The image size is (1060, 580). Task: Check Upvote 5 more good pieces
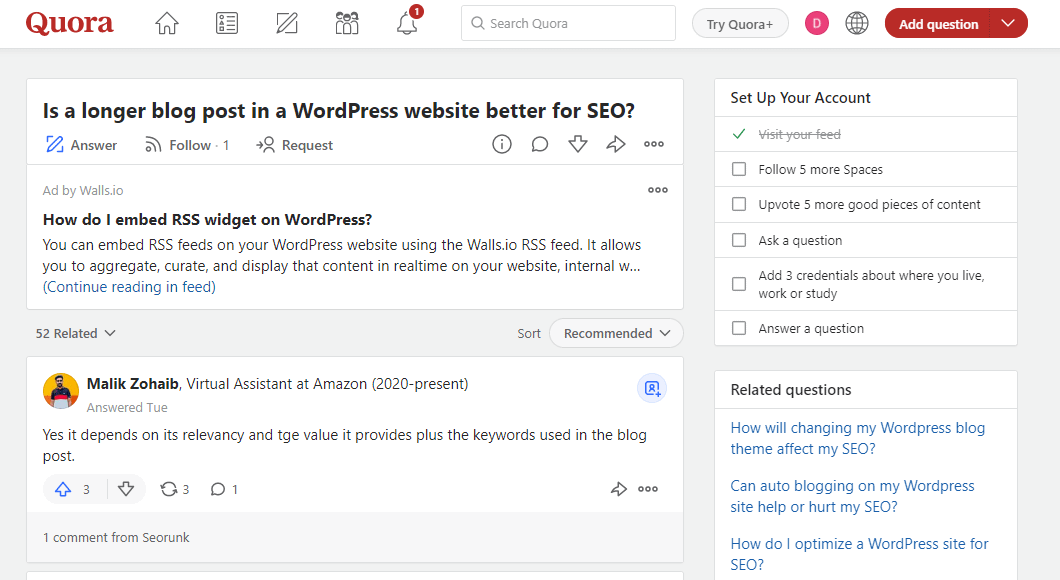coord(739,204)
